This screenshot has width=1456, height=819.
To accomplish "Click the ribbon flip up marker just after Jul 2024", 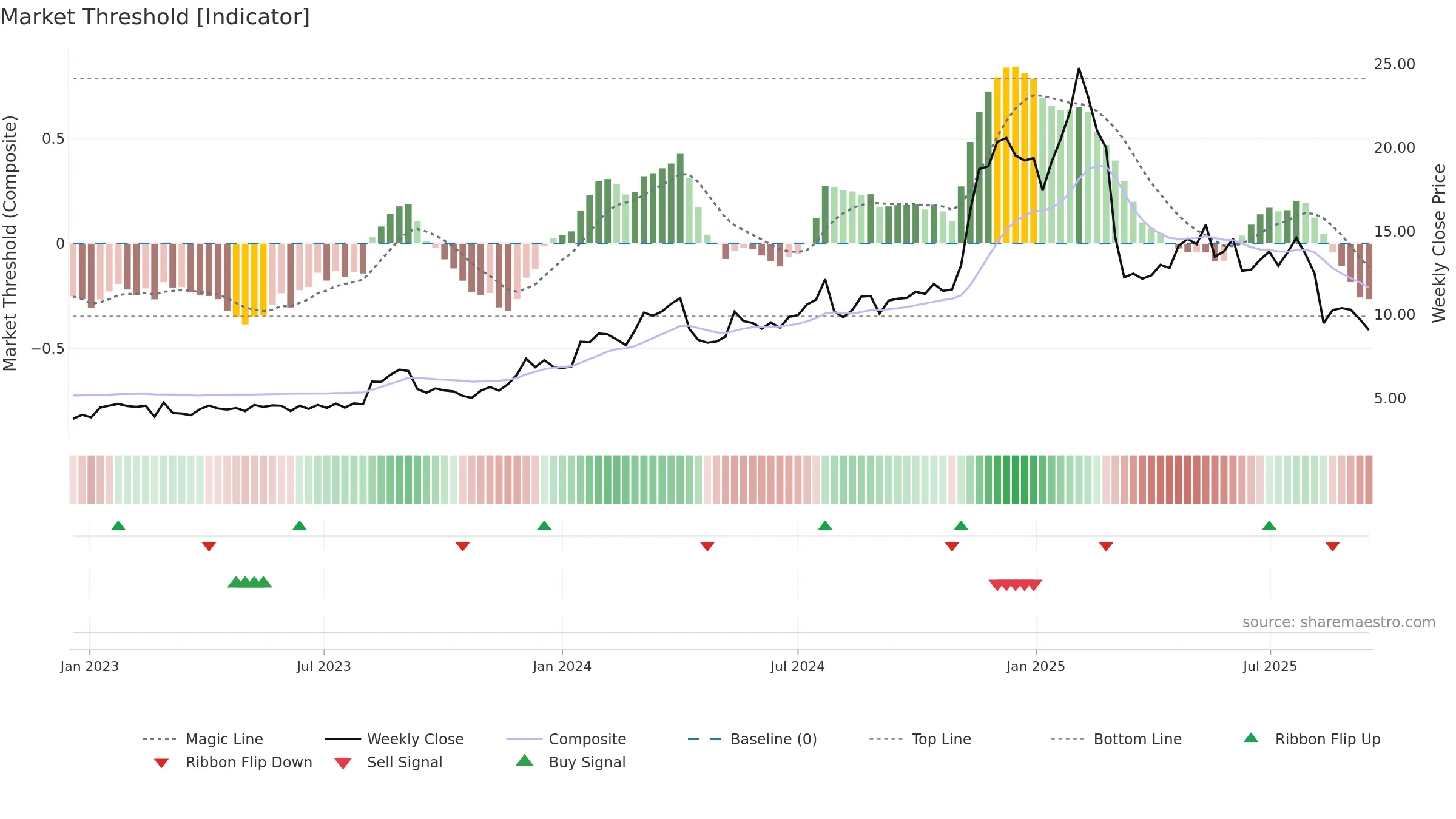I will [825, 525].
